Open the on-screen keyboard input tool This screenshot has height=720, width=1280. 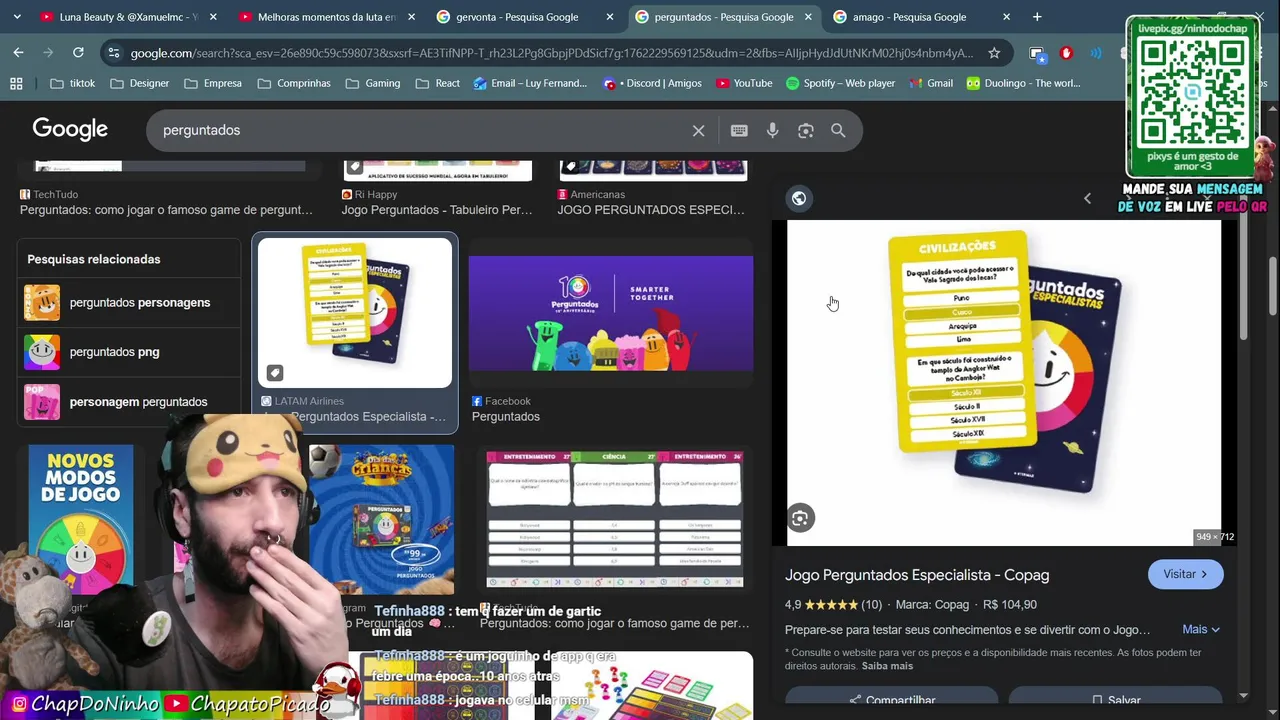[x=739, y=130]
